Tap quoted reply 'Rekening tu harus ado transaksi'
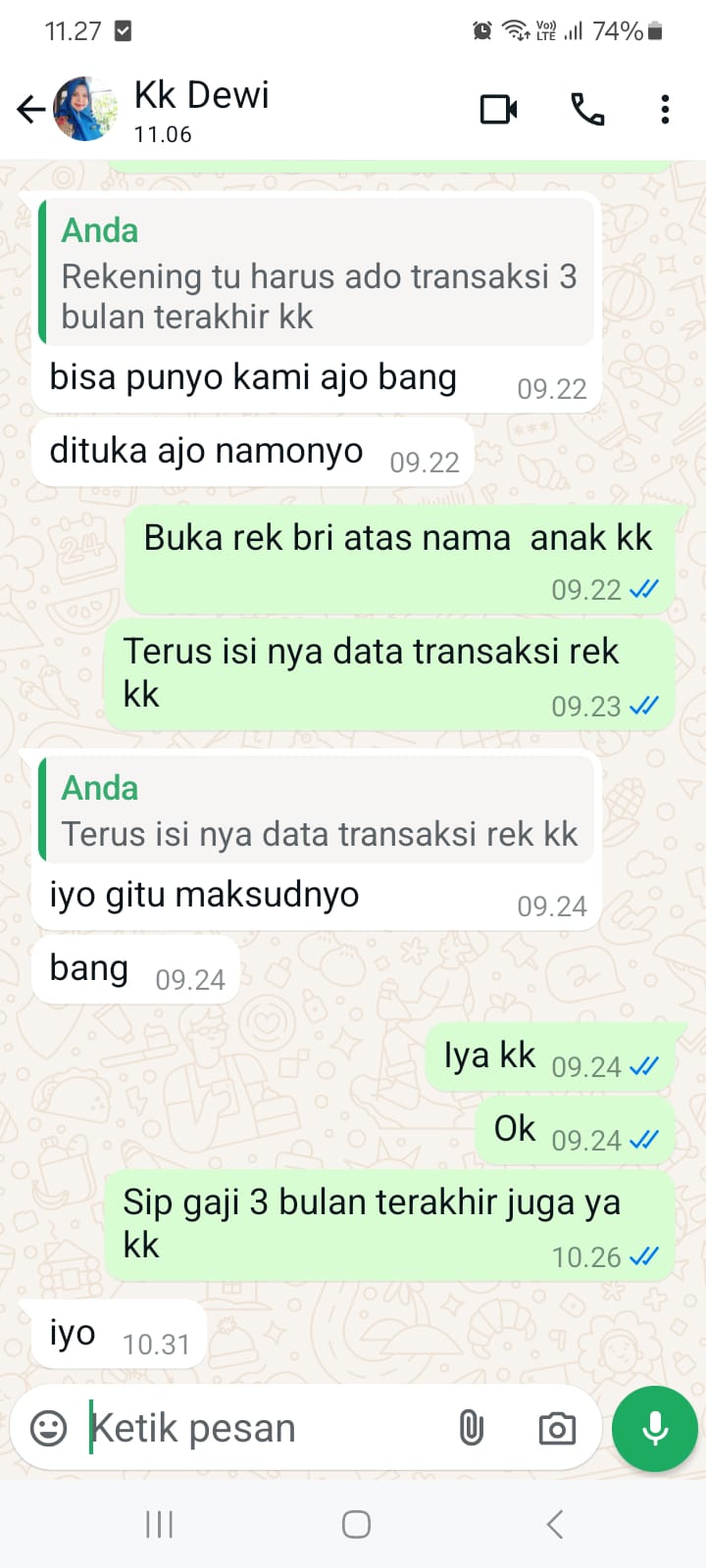 [317, 272]
